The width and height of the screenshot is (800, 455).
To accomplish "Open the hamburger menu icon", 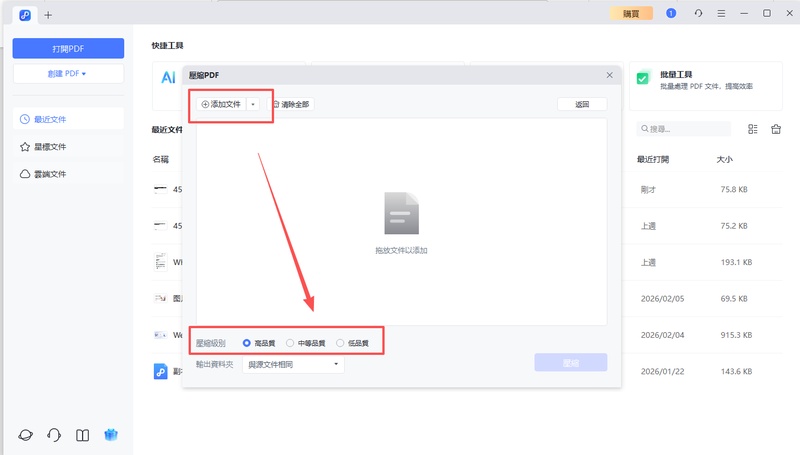I will [721, 13].
